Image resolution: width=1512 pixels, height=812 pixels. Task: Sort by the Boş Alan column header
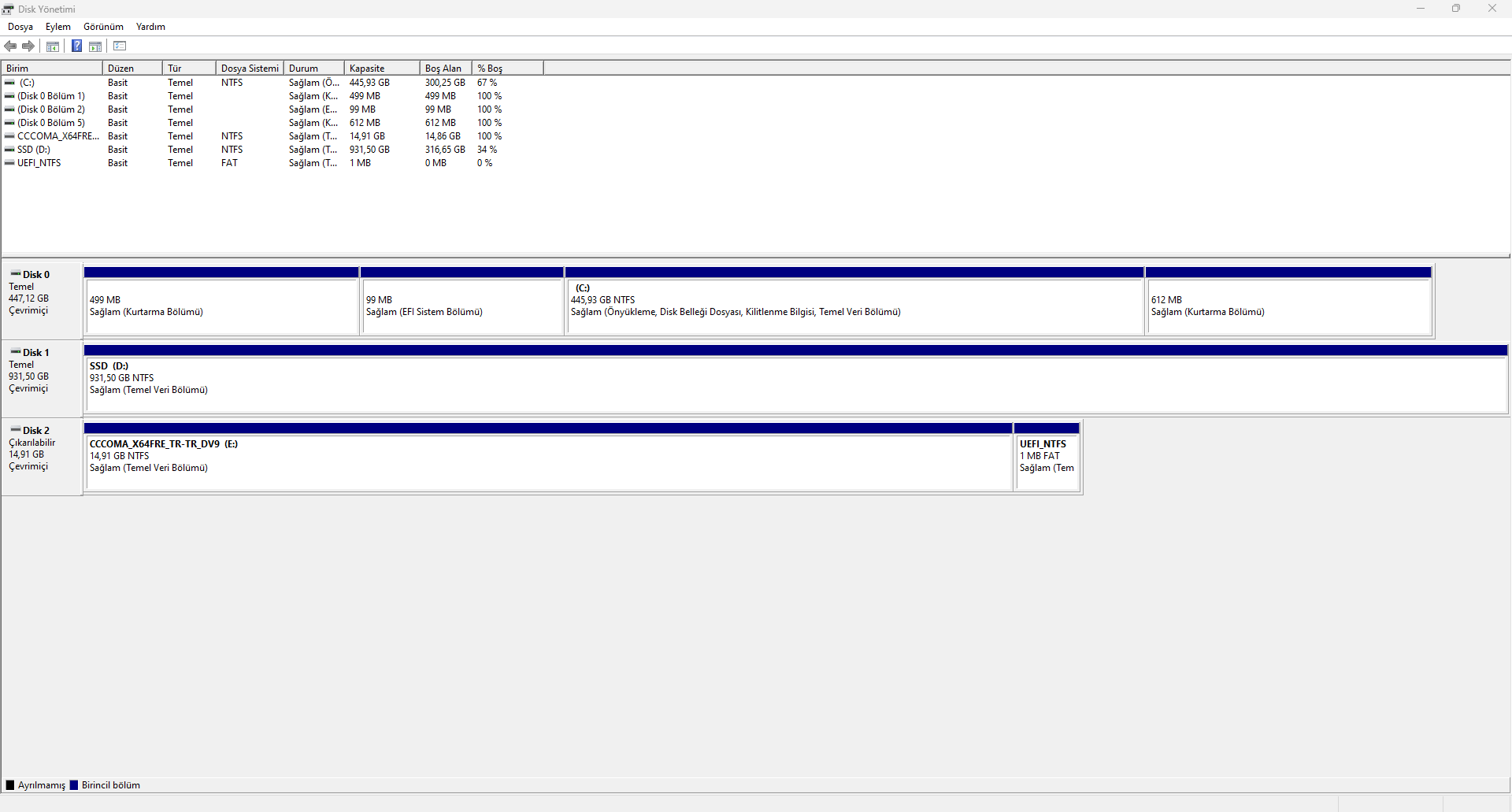click(x=446, y=69)
